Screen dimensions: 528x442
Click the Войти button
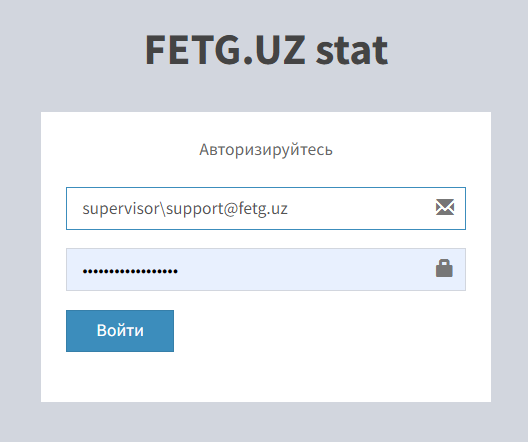tap(120, 331)
